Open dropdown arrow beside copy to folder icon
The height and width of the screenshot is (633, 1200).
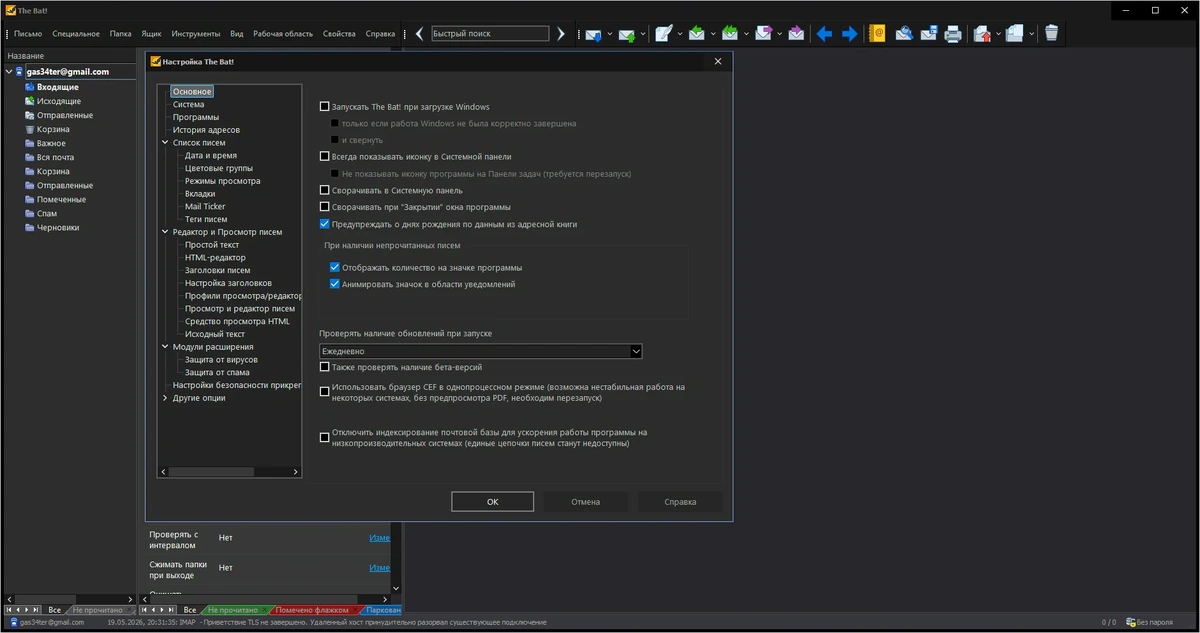[x=1032, y=34]
